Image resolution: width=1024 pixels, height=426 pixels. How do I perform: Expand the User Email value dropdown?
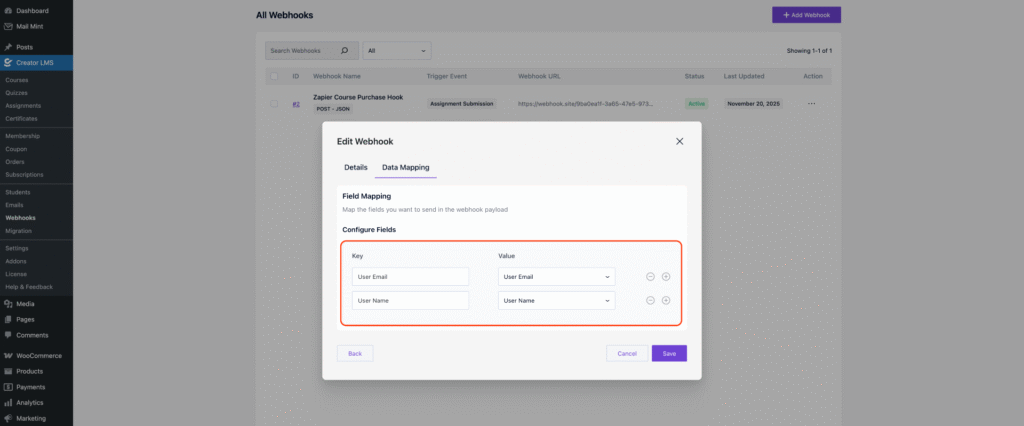point(556,277)
